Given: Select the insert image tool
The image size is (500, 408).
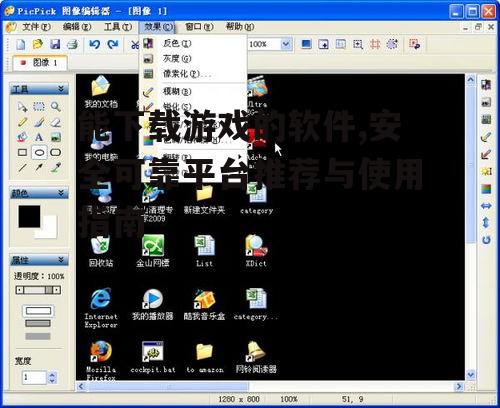Looking at the screenshot, I should [x=55, y=137].
